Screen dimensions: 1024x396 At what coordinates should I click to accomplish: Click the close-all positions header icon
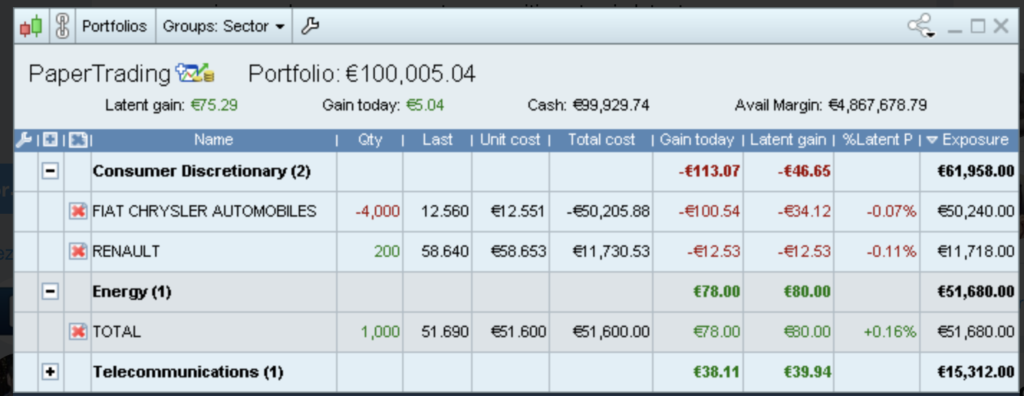(78, 140)
